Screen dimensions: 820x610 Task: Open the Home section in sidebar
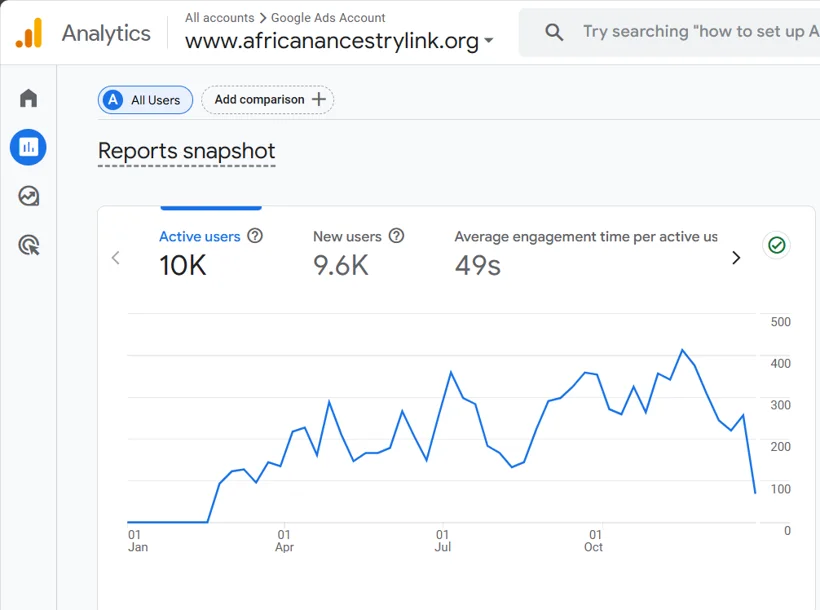28,98
